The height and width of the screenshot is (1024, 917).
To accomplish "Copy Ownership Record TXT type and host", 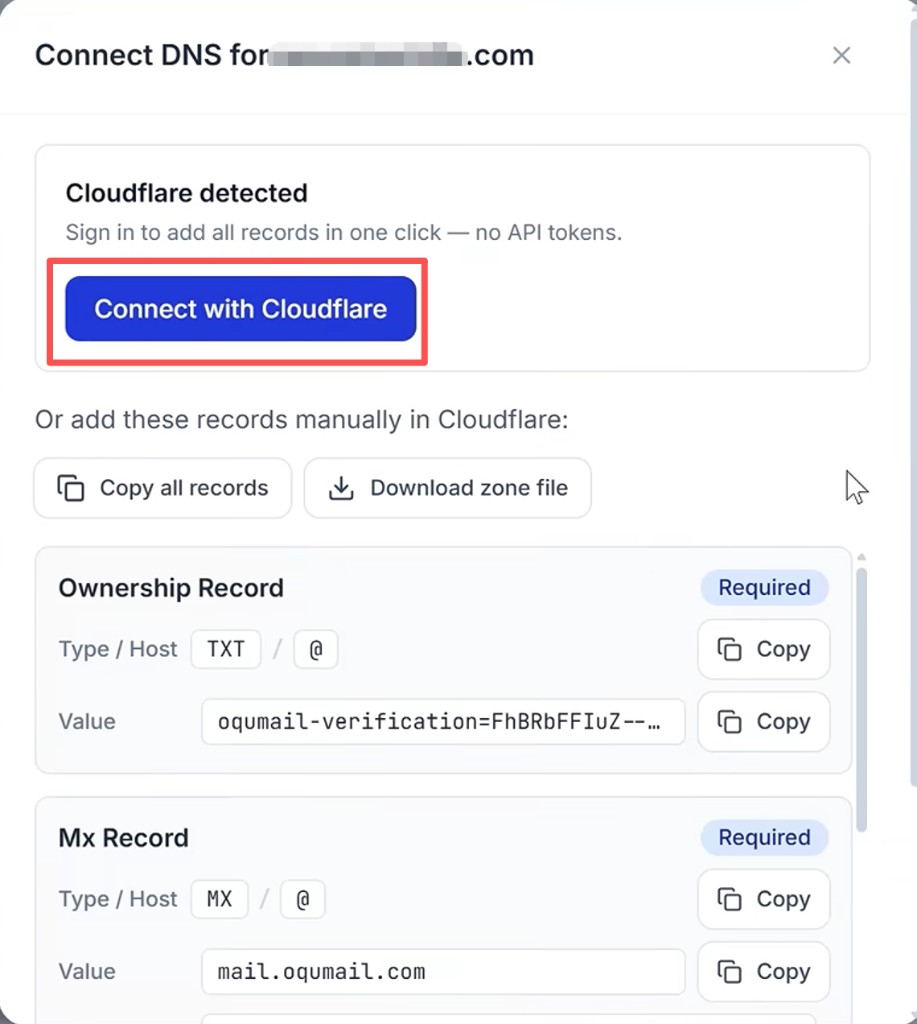I will 764,649.
